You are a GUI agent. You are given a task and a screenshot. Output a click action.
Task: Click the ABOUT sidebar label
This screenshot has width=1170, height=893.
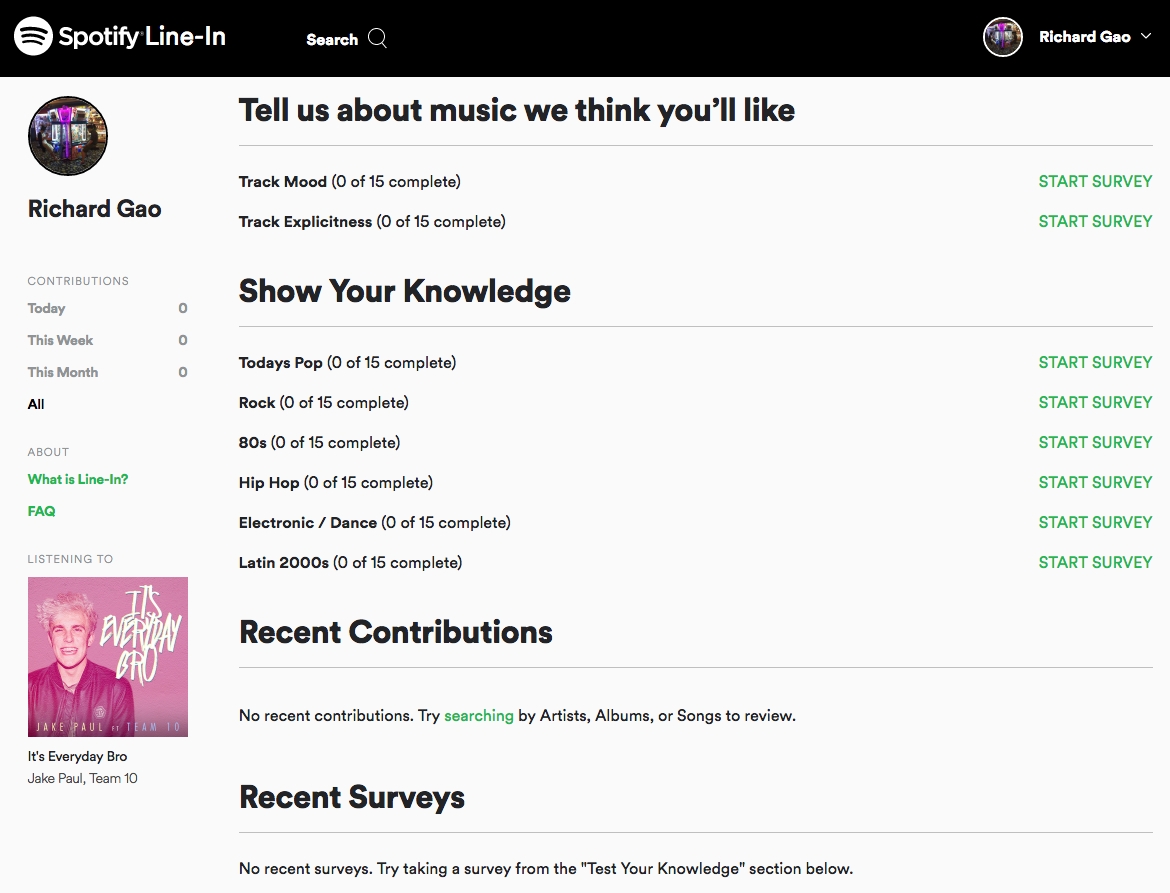tap(49, 452)
